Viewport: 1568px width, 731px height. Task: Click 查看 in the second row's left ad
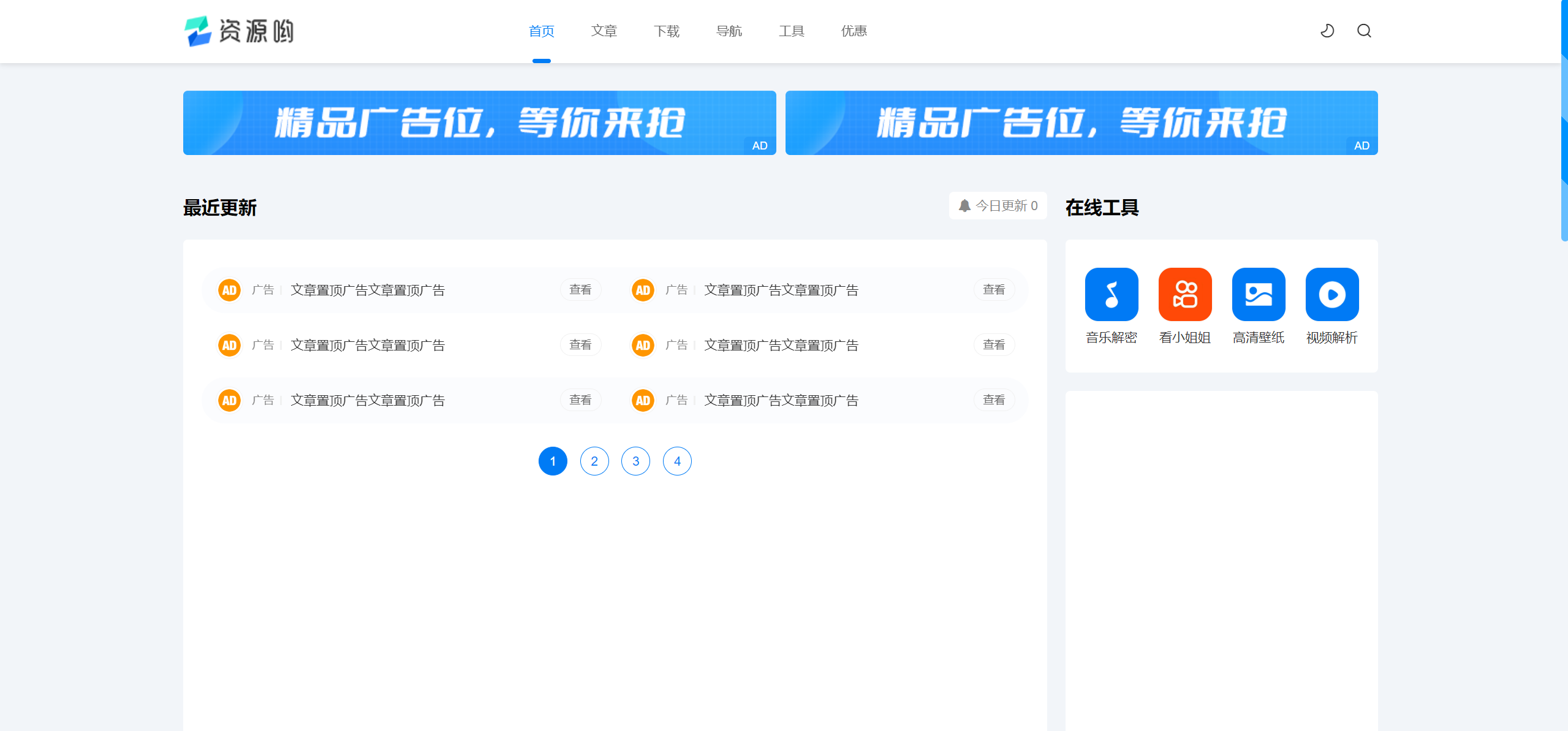coord(580,345)
